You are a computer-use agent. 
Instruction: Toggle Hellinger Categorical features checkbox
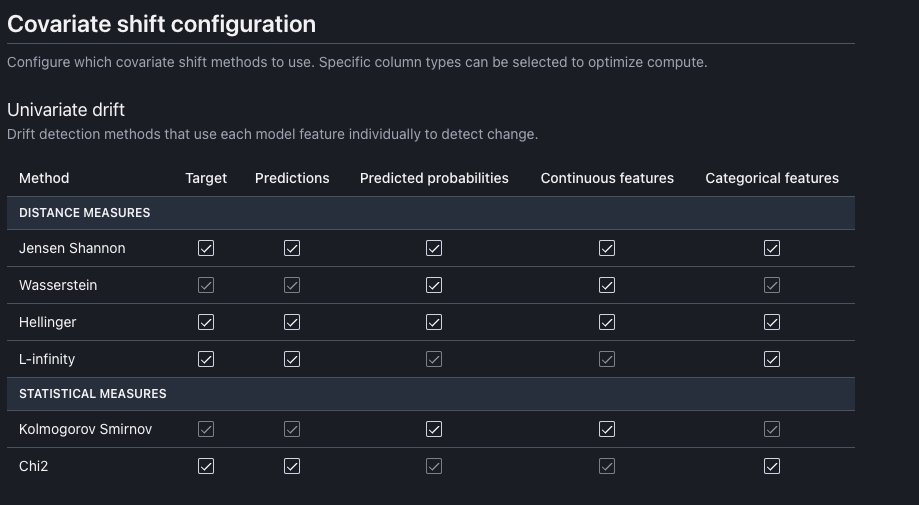pyautogui.click(x=772, y=322)
